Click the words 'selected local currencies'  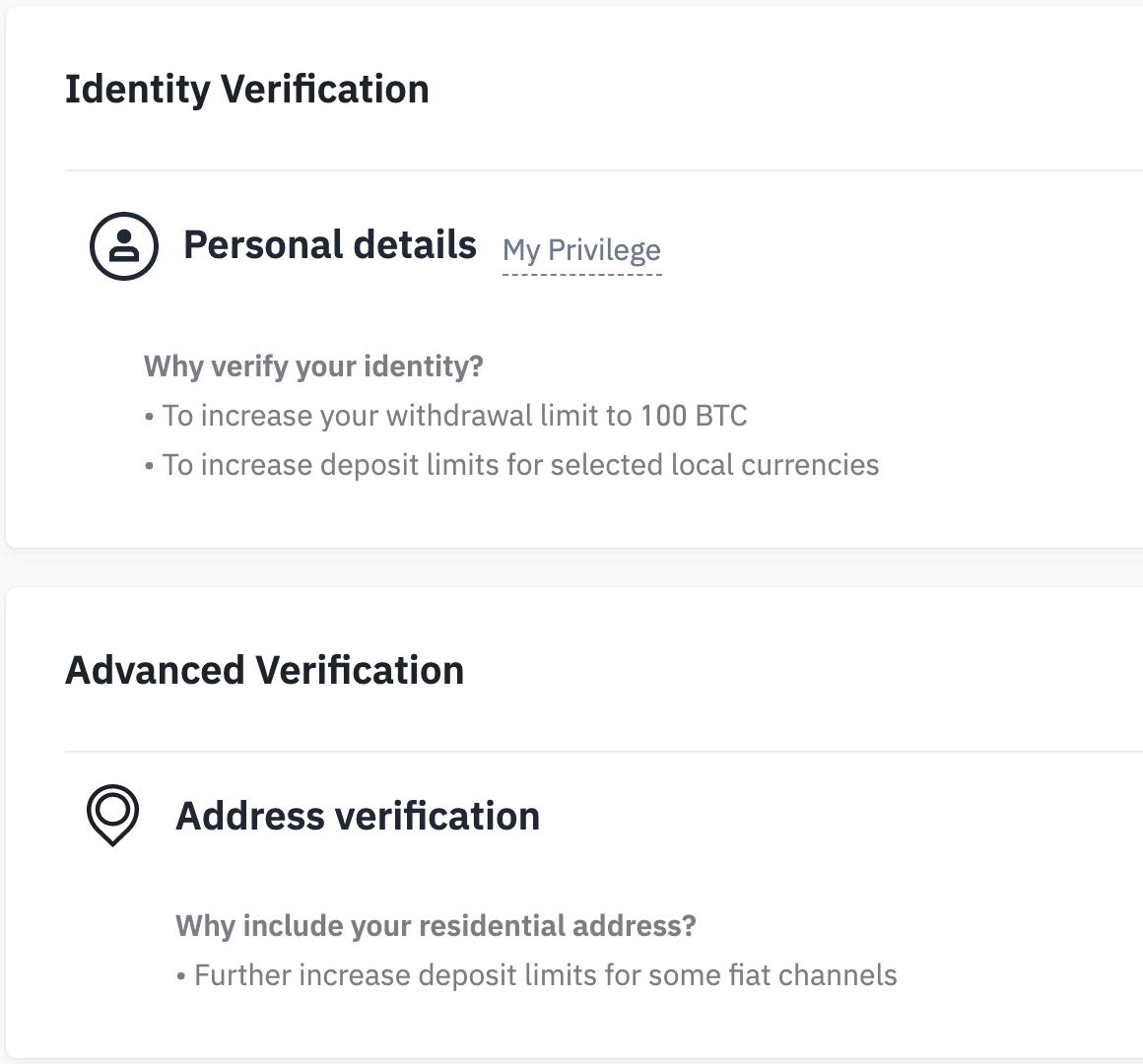click(x=714, y=465)
